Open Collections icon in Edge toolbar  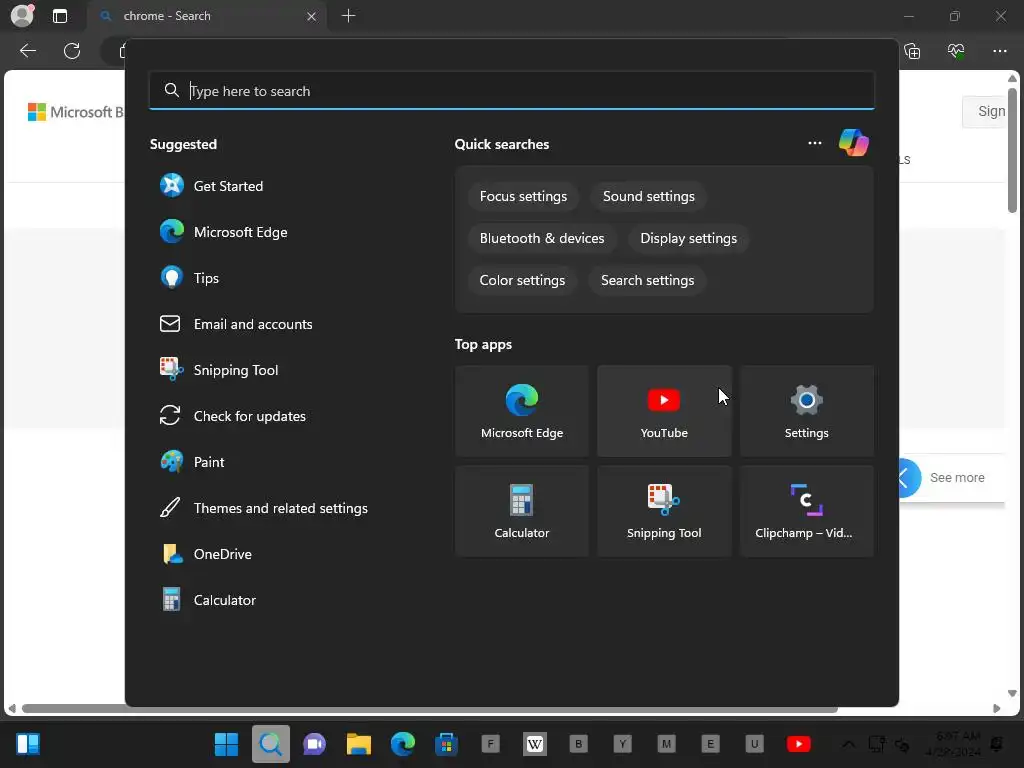coord(912,51)
